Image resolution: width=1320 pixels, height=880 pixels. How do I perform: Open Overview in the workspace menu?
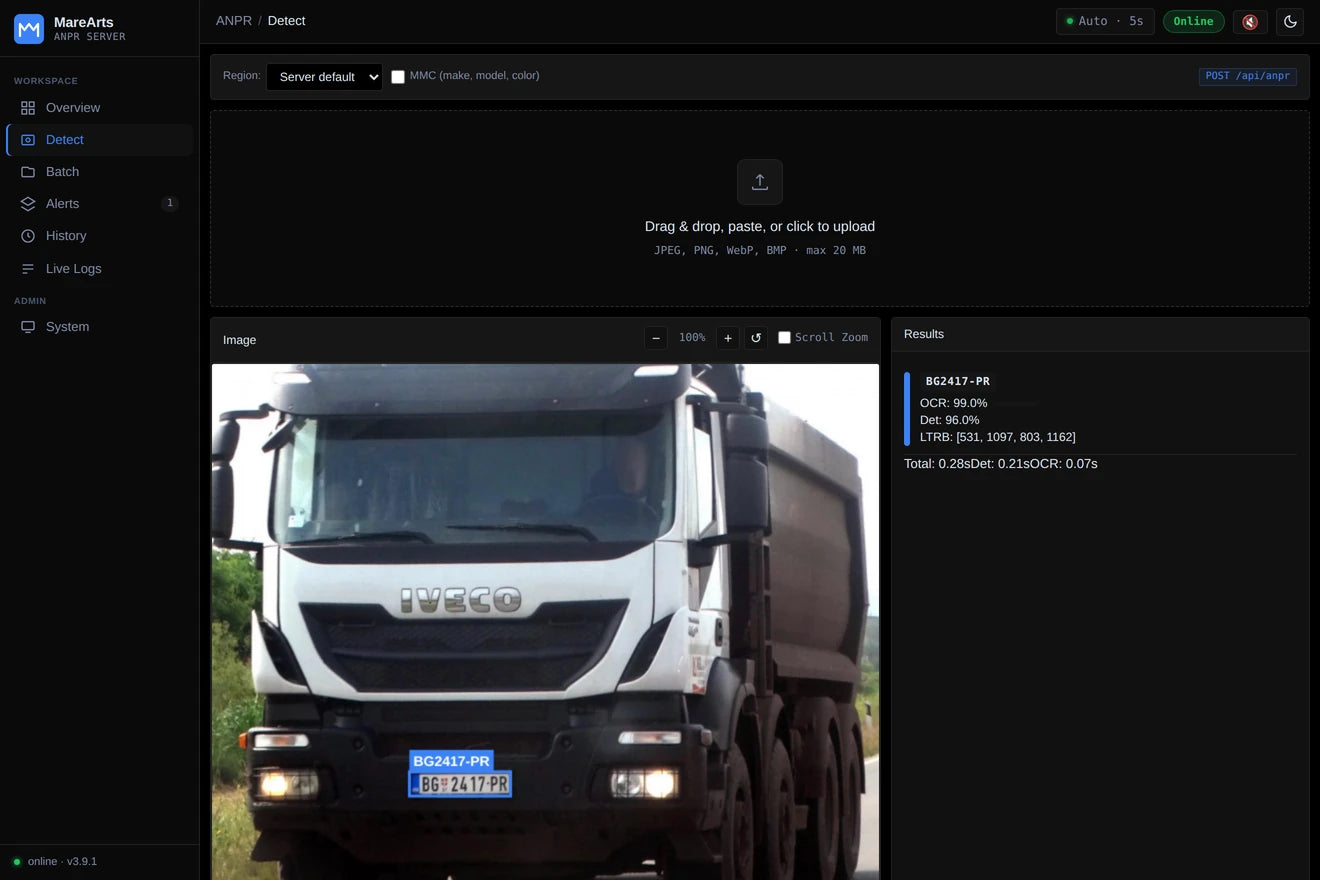pos(100,108)
